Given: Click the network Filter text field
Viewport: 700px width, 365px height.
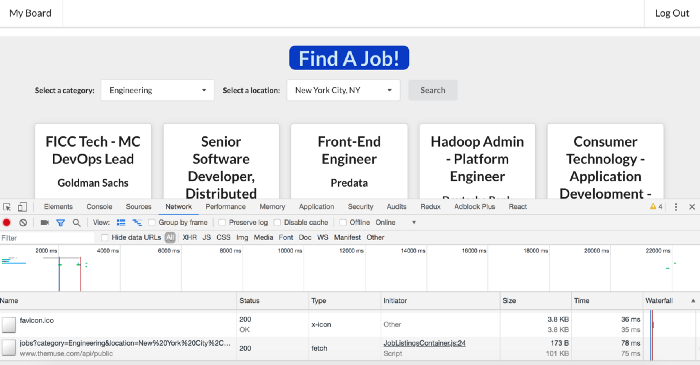Looking at the screenshot, I should (47, 238).
